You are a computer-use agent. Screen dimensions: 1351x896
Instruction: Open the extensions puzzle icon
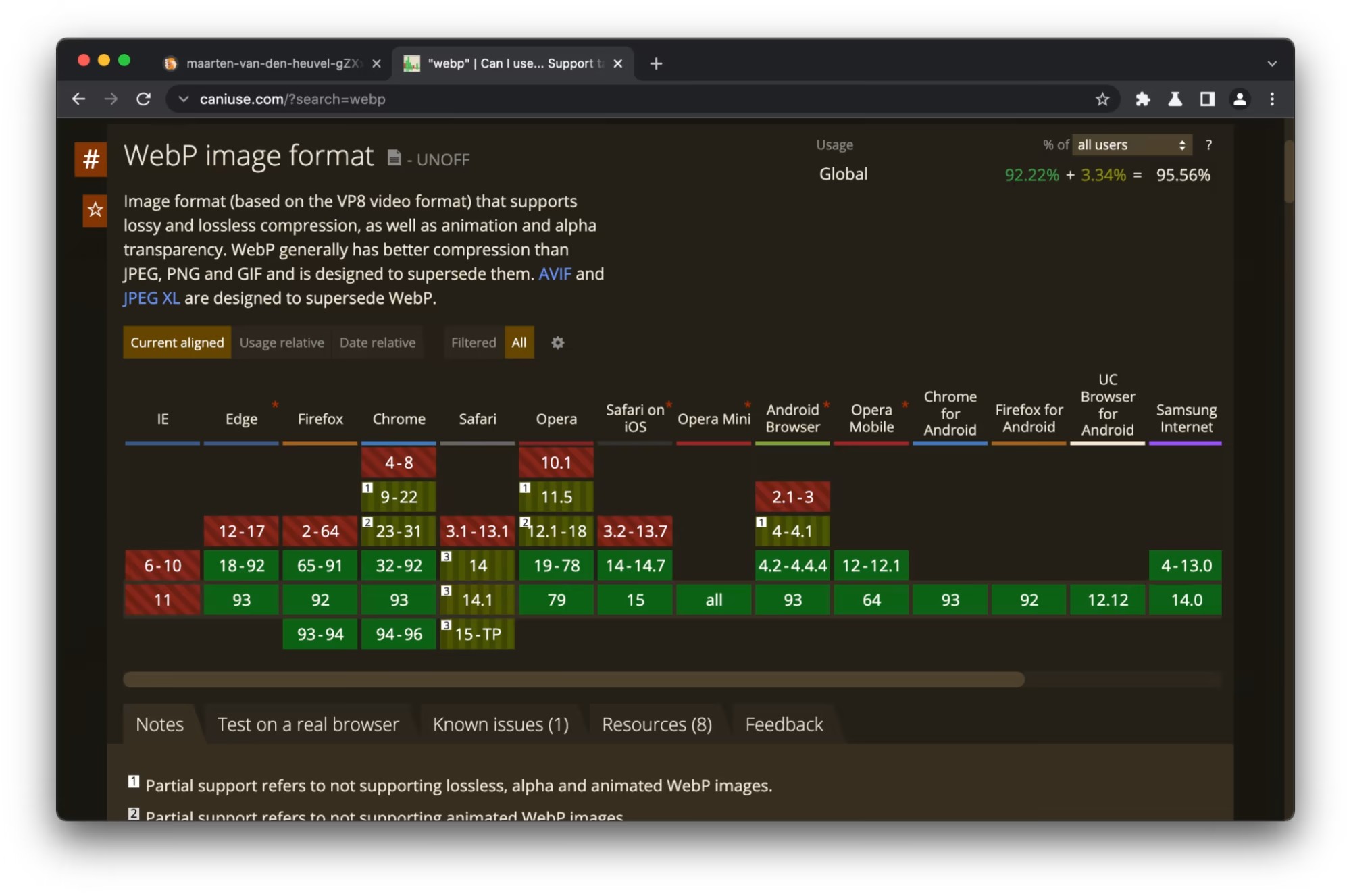click(1142, 99)
